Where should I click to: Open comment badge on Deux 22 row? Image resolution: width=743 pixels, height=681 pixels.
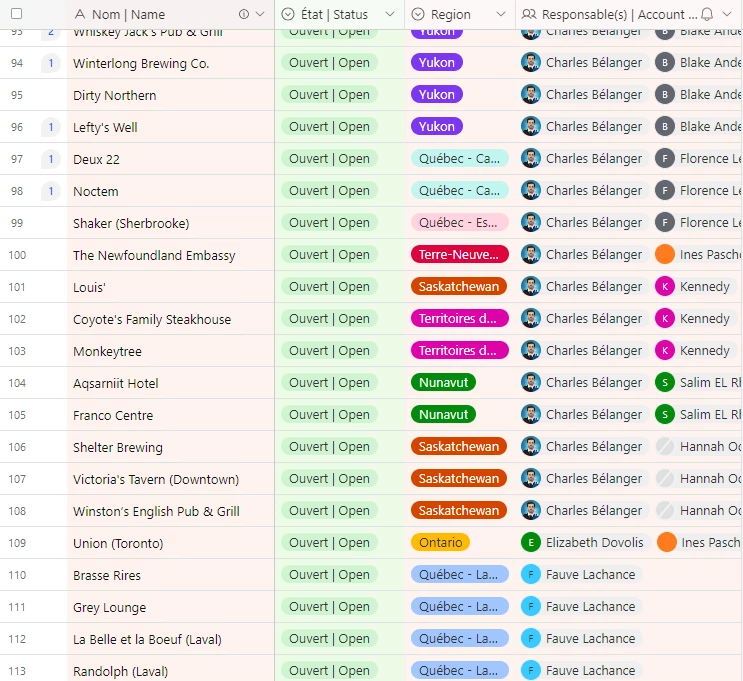pyautogui.click(x=51, y=159)
